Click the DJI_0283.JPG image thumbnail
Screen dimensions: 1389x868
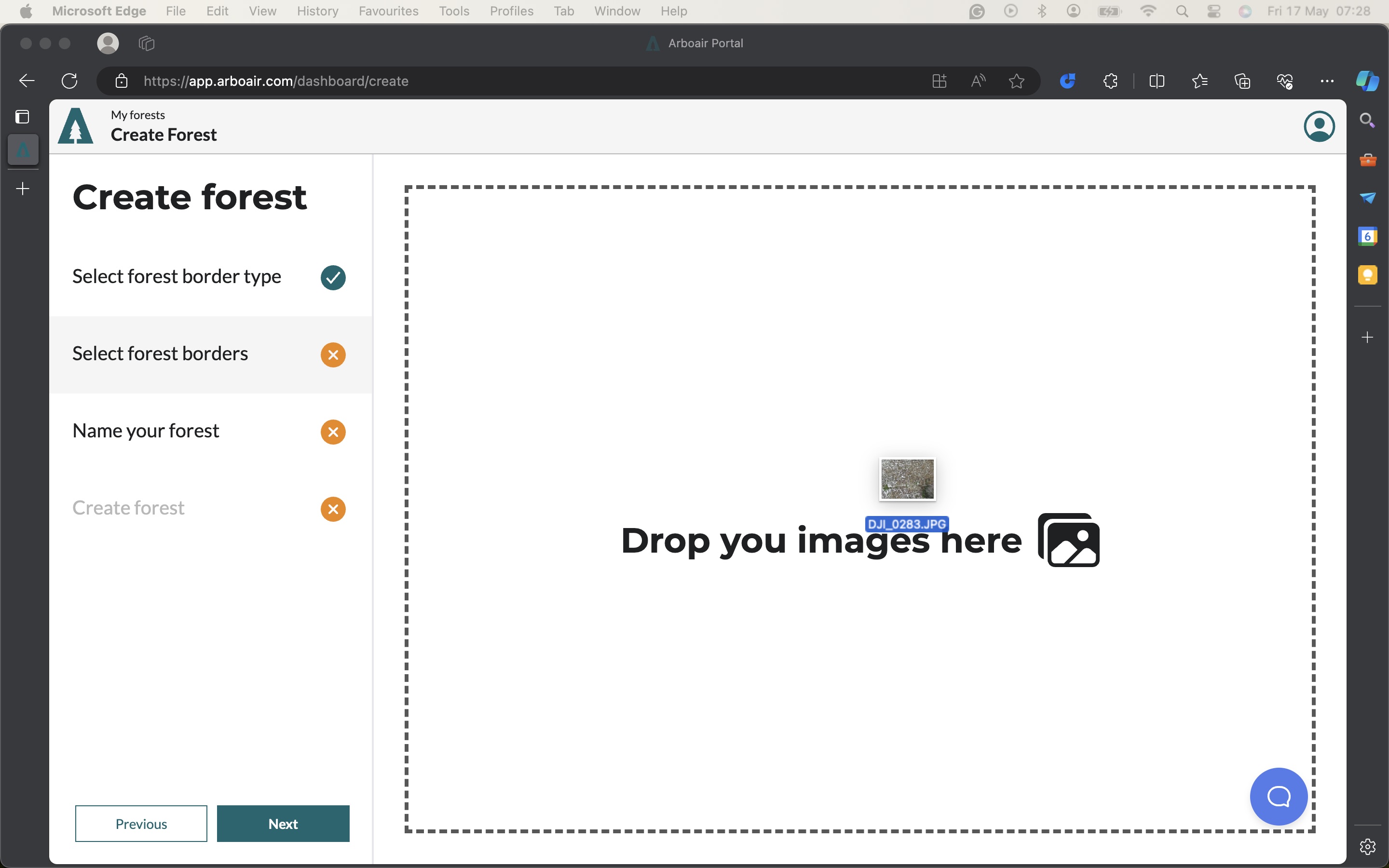tap(907, 479)
